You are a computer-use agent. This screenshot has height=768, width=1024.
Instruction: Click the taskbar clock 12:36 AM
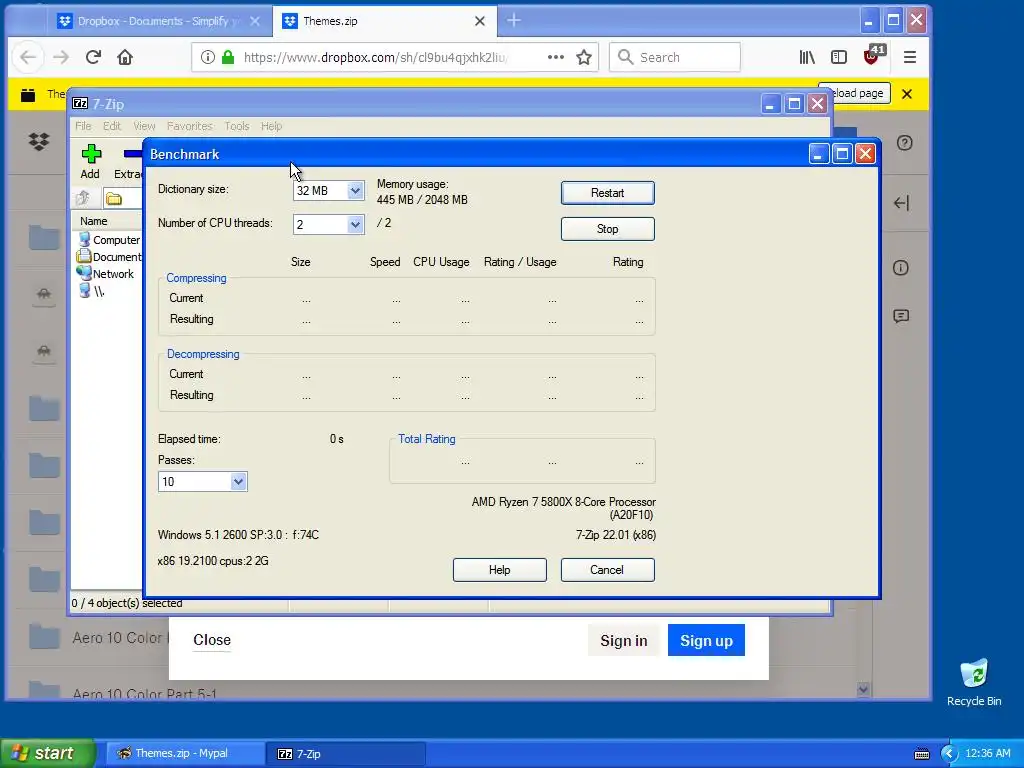987,753
